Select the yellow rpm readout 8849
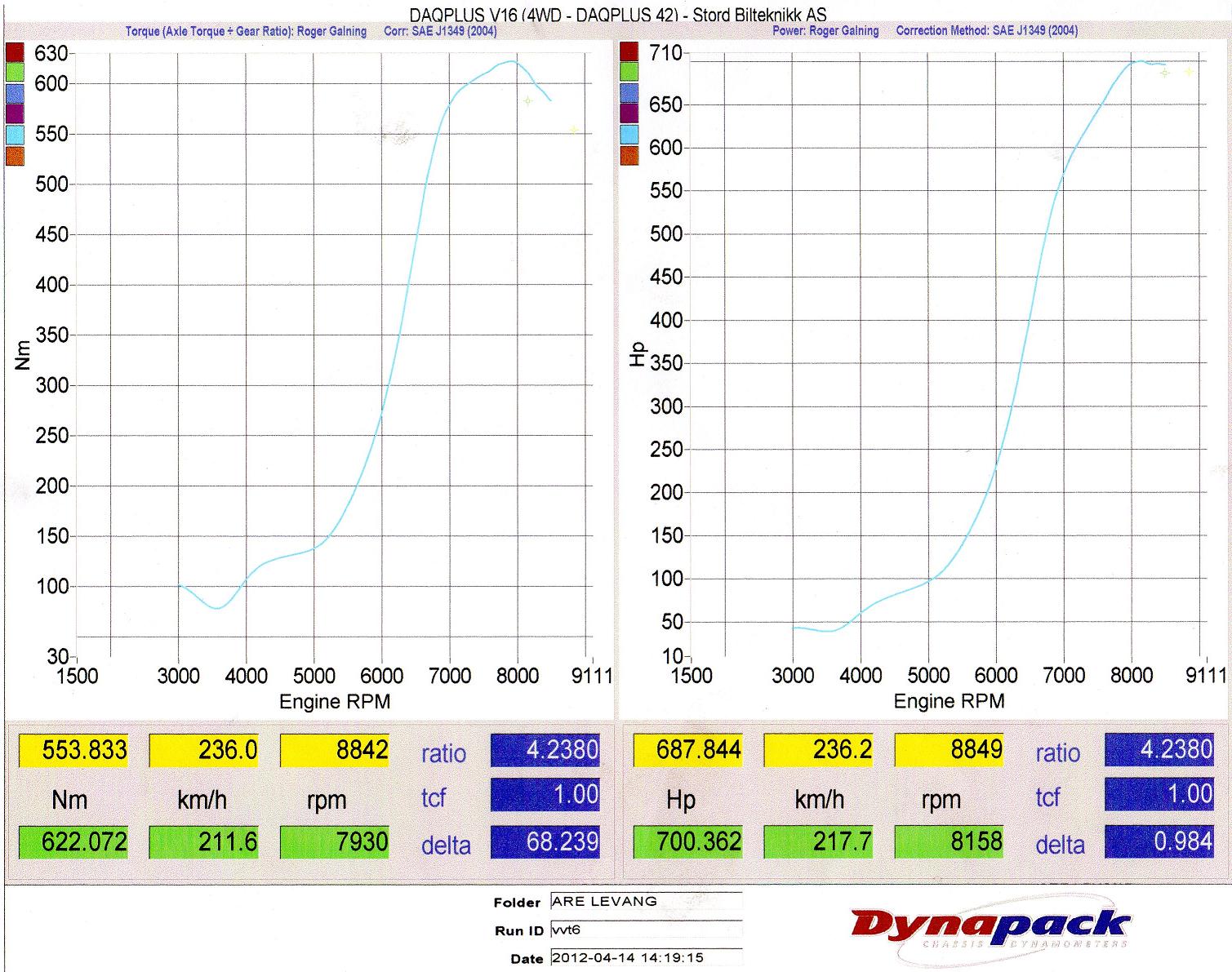Viewport: 1232px width, 972px height. coord(949,749)
